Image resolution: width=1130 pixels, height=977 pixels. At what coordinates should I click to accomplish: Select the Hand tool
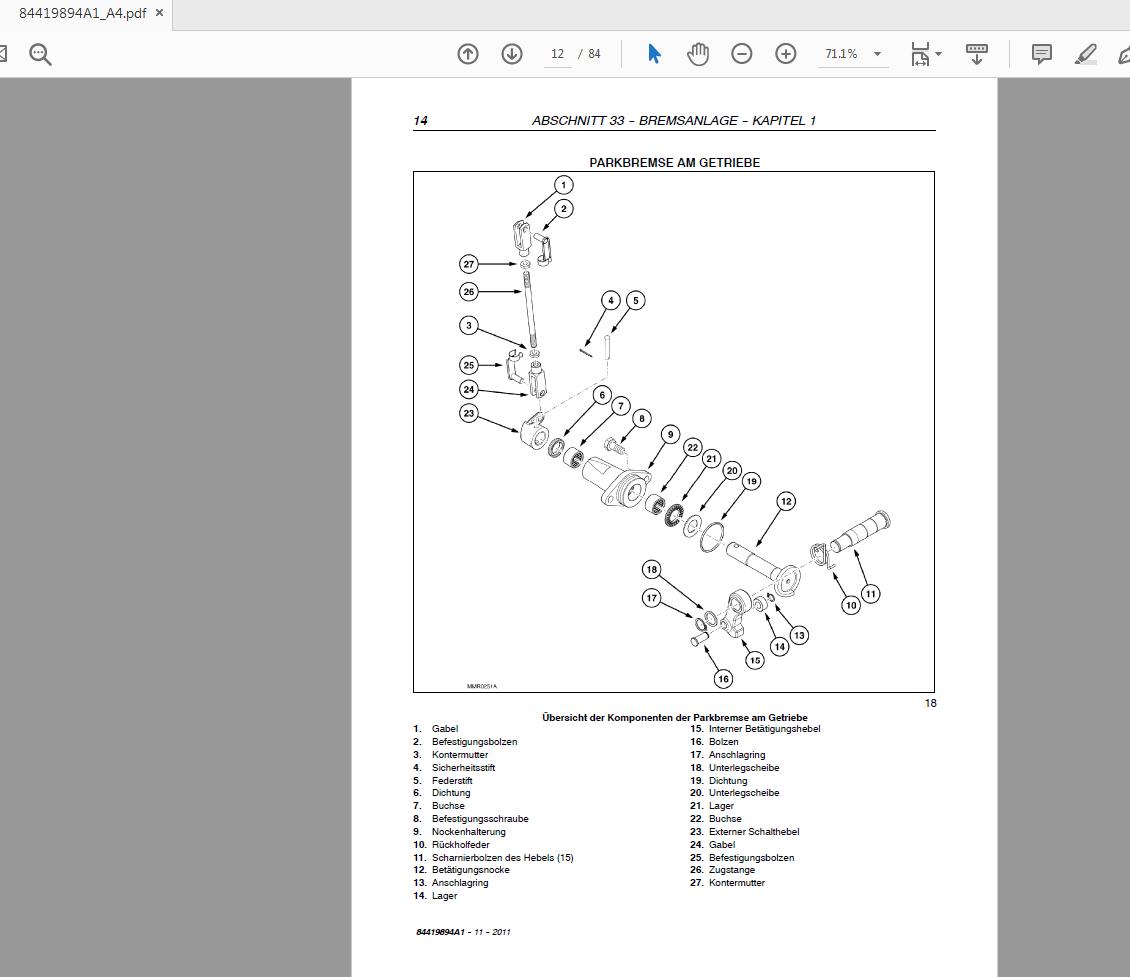(x=698, y=53)
